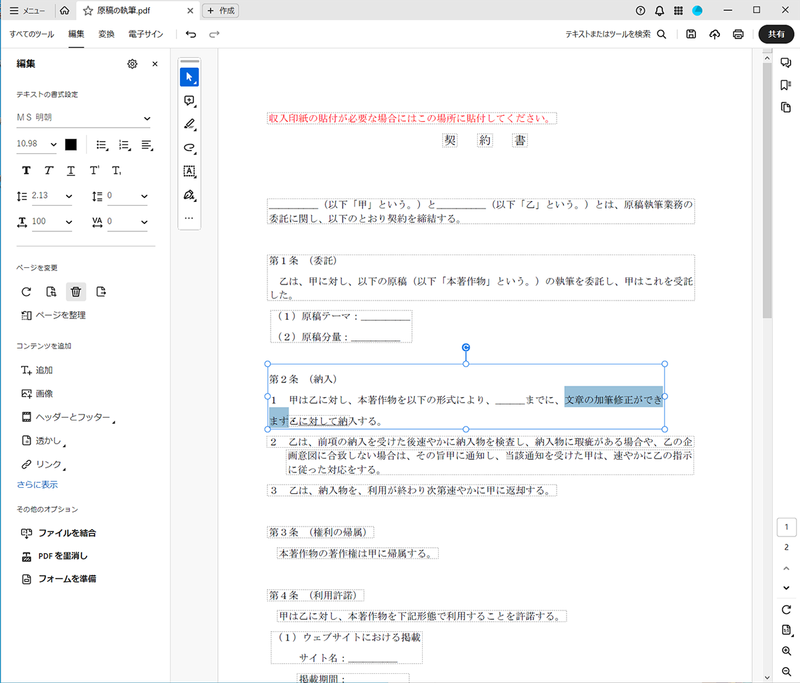Open ヘッダーとフッター options

click(x=68, y=417)
